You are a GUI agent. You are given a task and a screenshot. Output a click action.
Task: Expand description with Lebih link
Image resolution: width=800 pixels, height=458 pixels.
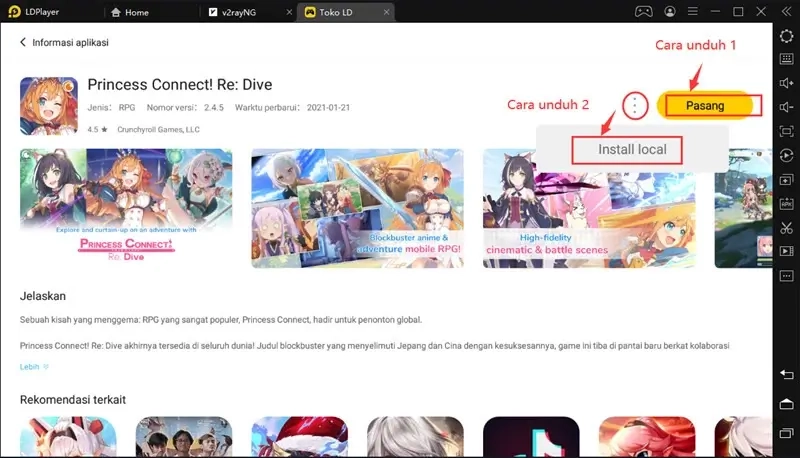34,367
